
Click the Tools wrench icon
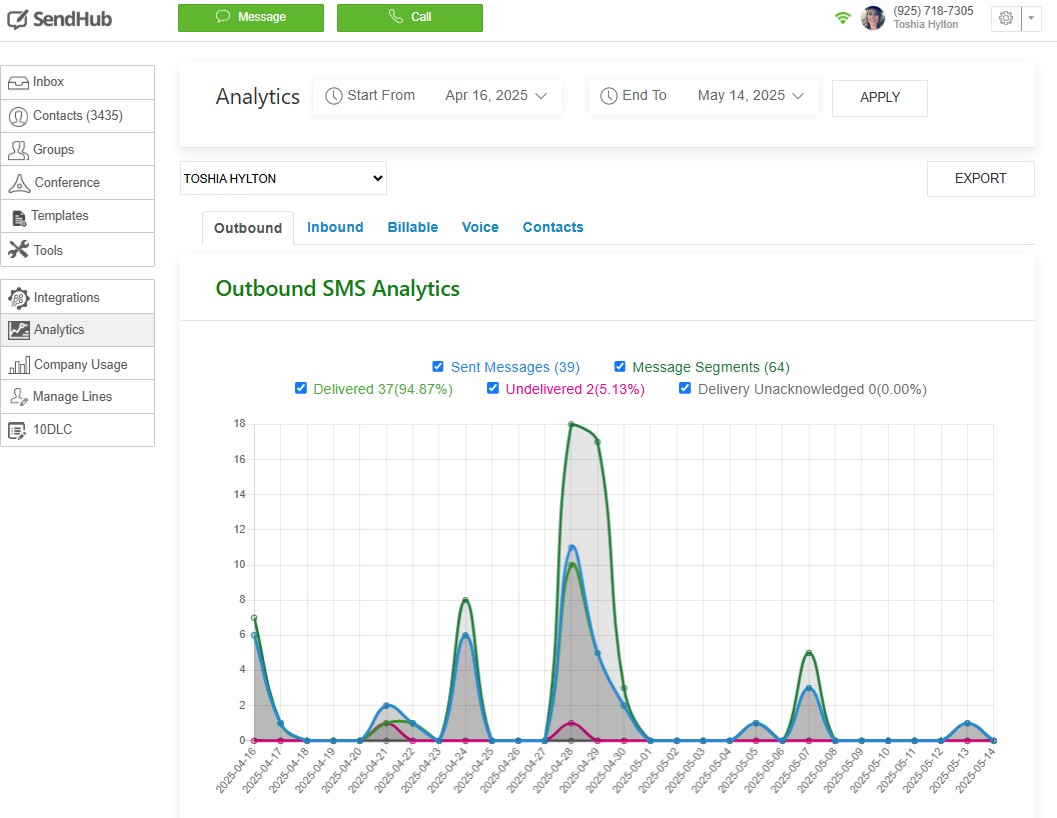click(x=18, y=250)
